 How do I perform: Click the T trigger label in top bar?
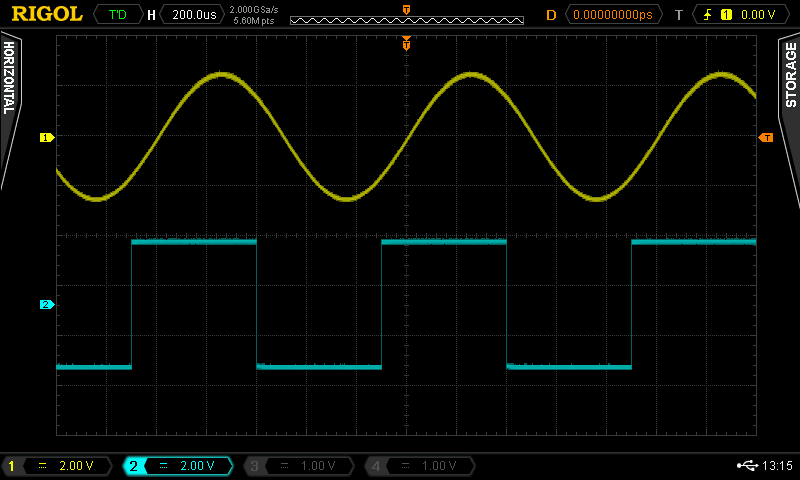click(679, 15)
